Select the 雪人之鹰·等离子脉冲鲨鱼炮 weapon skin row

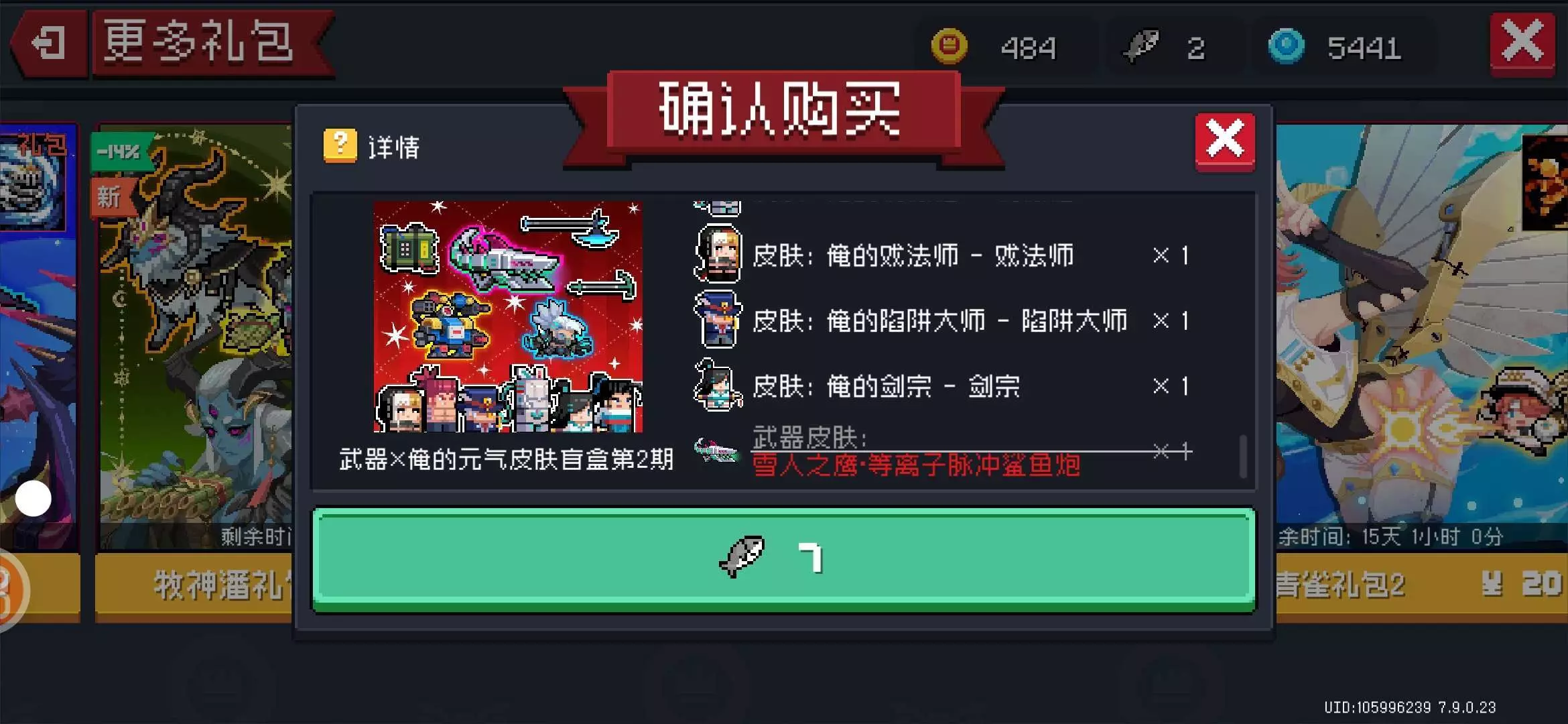(941, 450)
